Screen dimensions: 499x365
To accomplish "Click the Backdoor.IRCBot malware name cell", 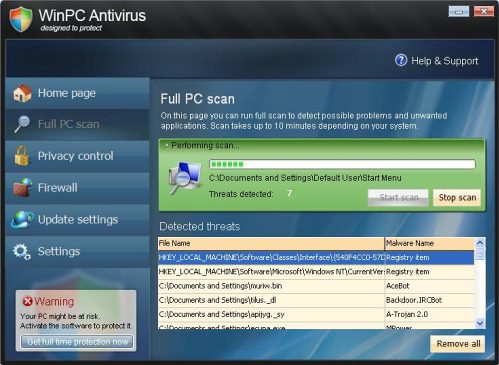I will [x=430, y=300].
